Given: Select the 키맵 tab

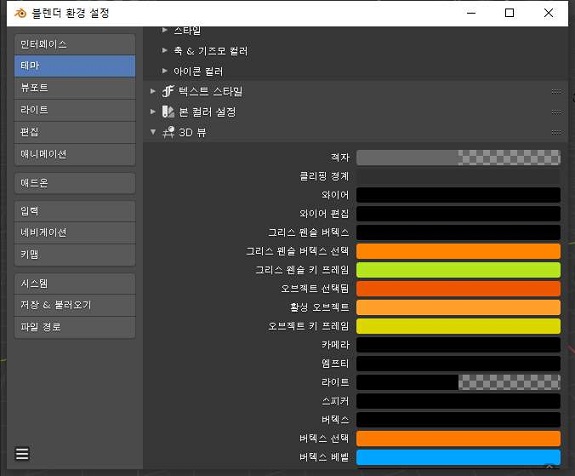Looking at the screenshot, I should 75,255.
